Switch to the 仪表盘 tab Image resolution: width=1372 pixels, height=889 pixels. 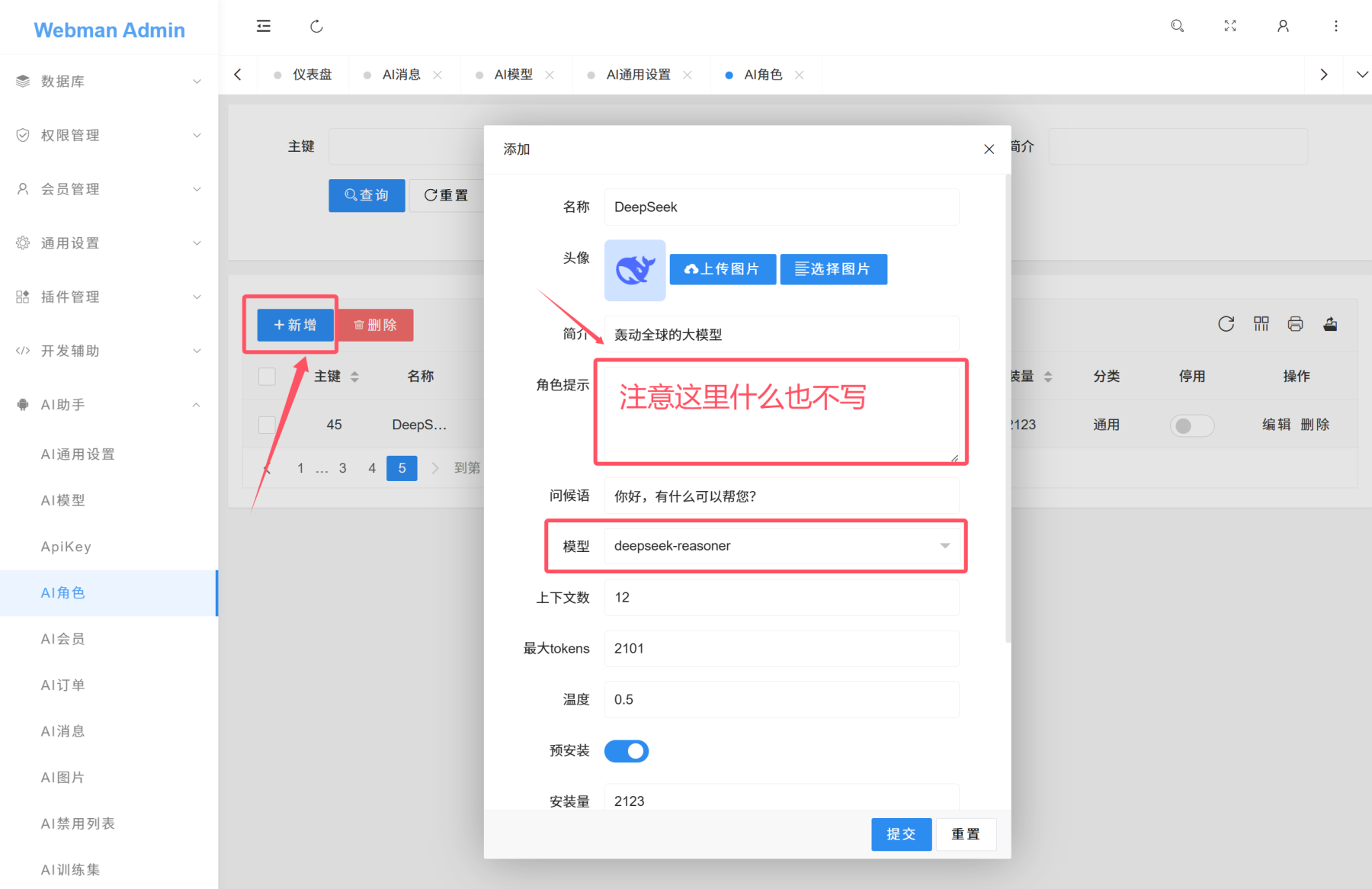pyautogui.click(x=313, y=75)
